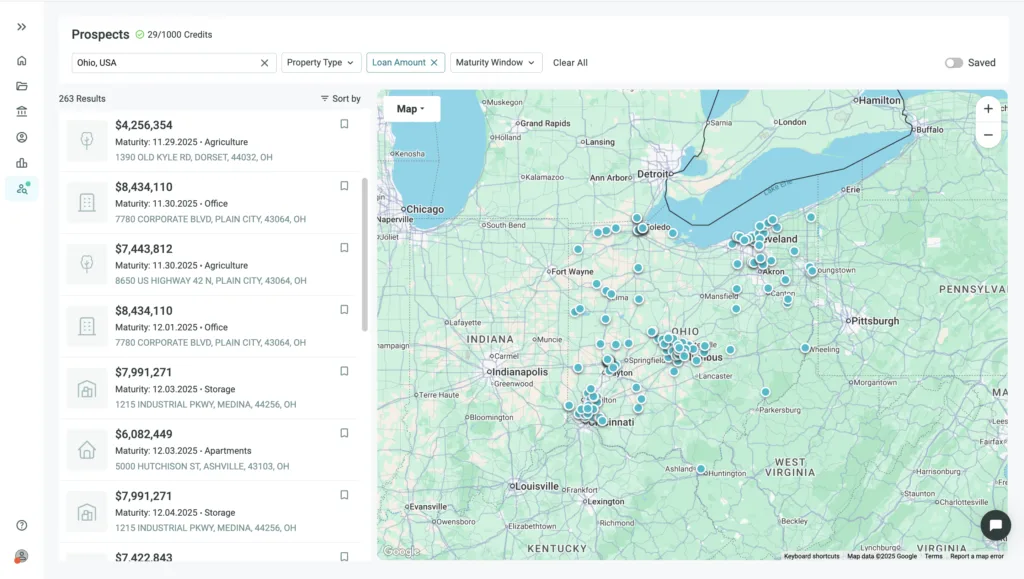Bookmark the $6,082,449 Apartments prospect

[344, 433]
